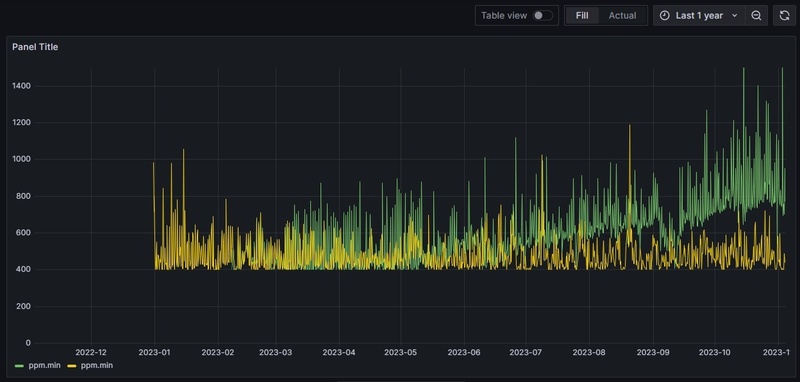Click the 2023-08 x-axis label
Image resolution: width=800 pixels, height=382 pixels.
(x=589, y=352)
